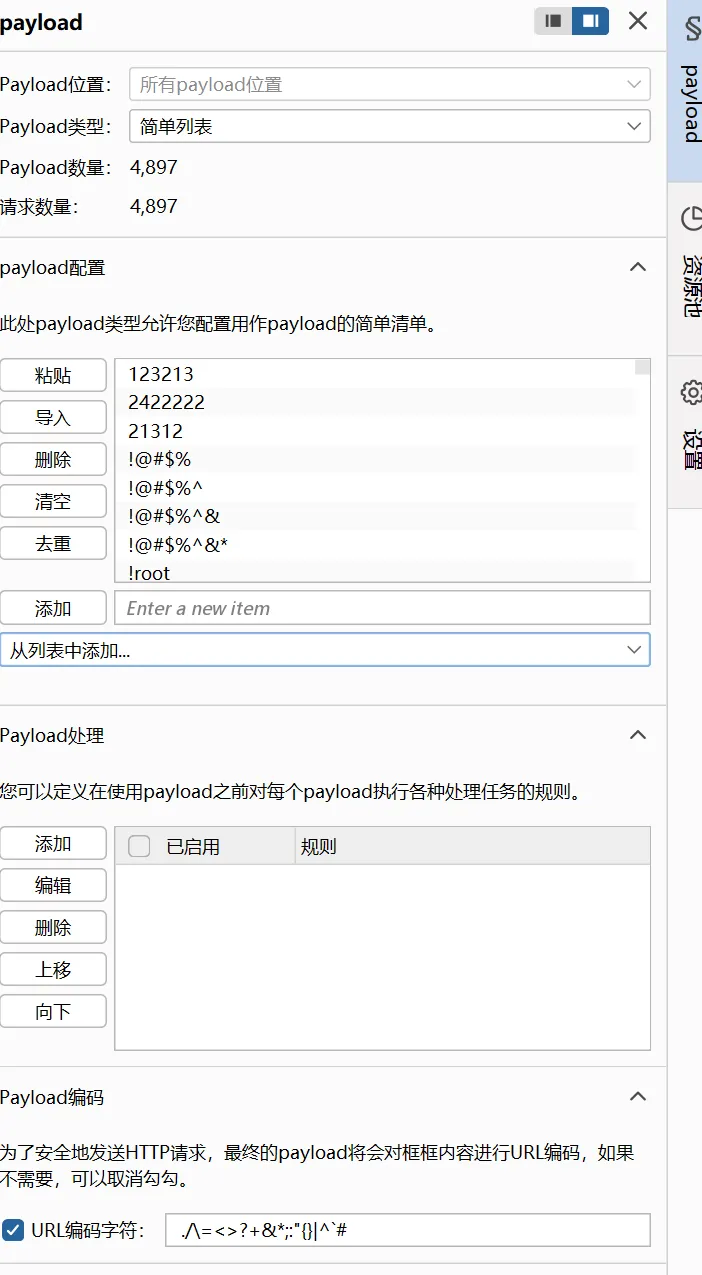Click the 粘贴 button
This screenshot has height=1275, width=702.
[x=53, y=376]
